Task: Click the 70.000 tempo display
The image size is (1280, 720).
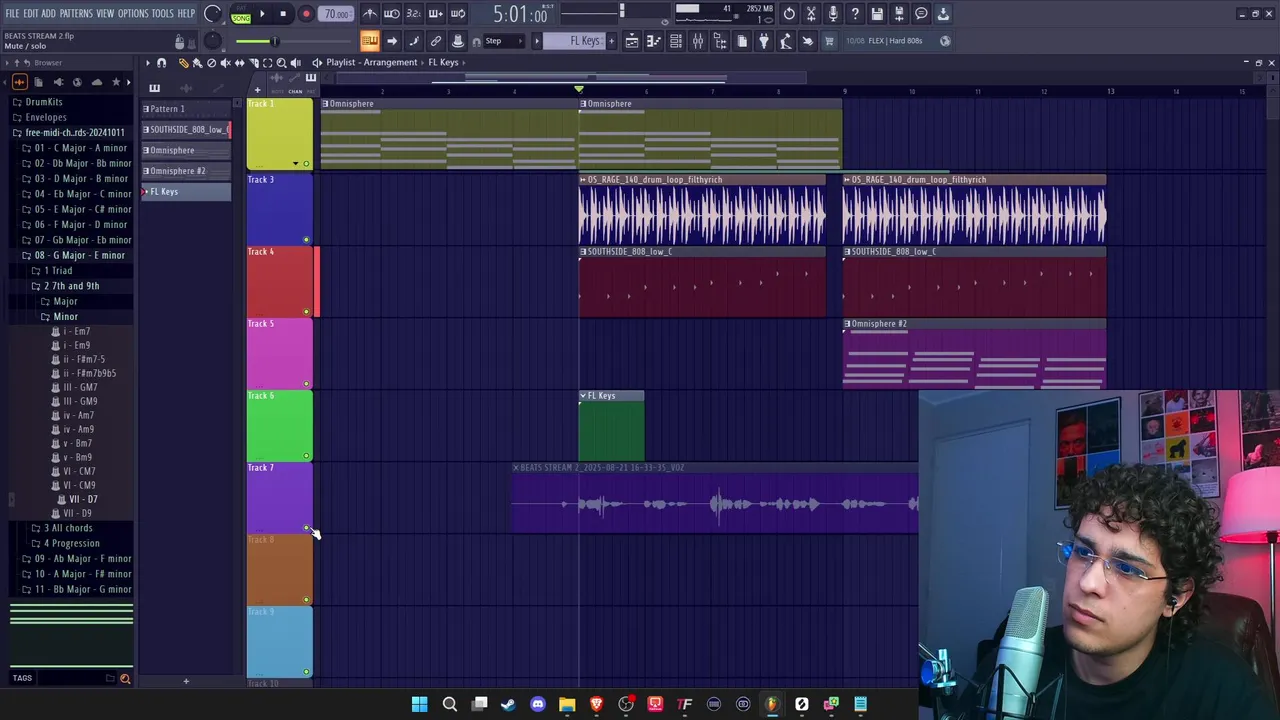Action: (337, 14)
